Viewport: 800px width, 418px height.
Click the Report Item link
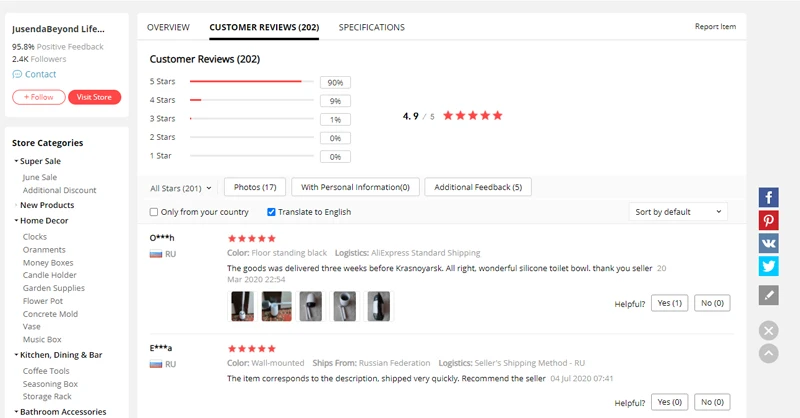(715, 27)
